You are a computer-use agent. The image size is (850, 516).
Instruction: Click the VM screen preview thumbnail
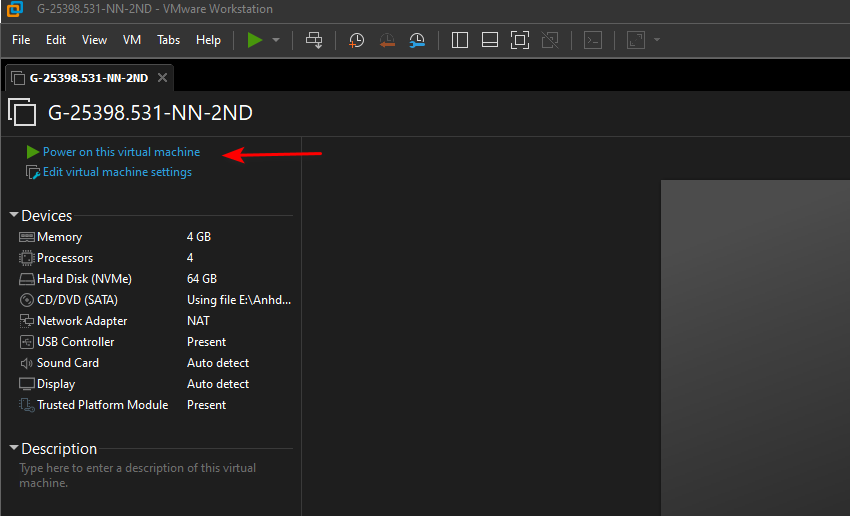[755, 348]
